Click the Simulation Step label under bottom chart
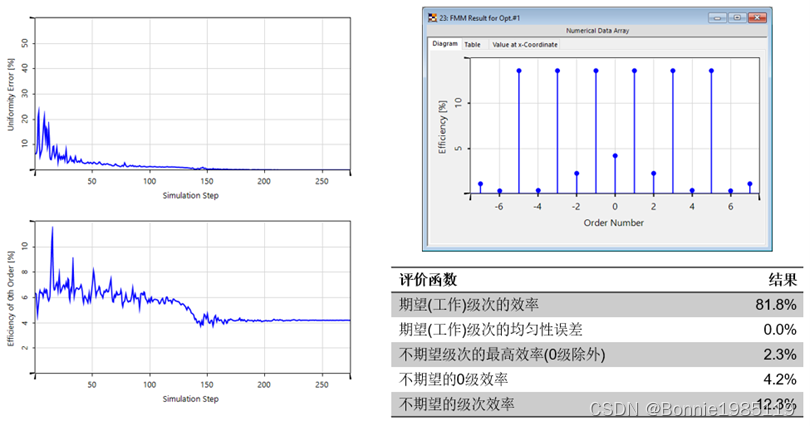 click(x=191, y=399)
